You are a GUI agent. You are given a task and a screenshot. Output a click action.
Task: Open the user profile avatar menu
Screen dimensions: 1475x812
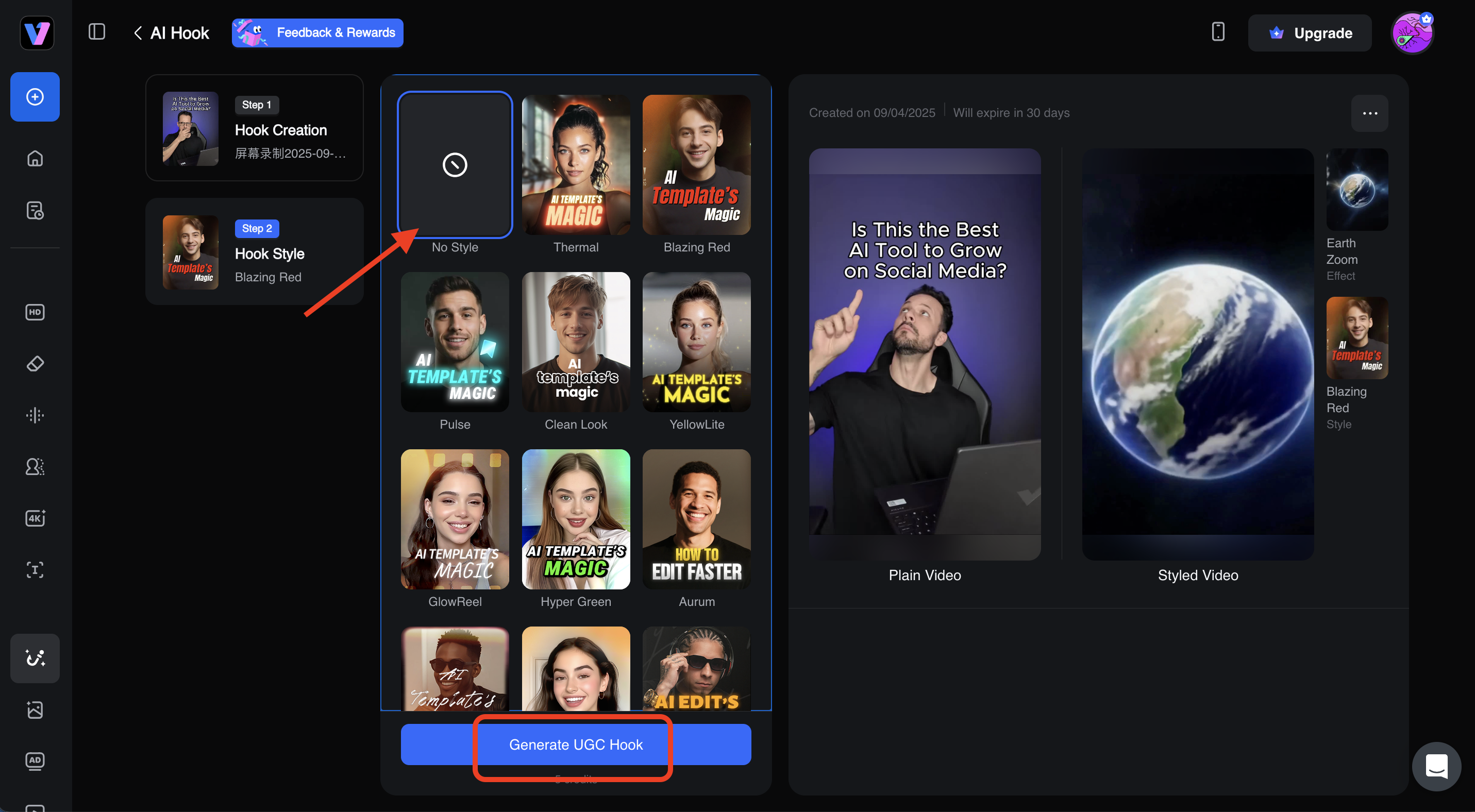(x=1412, y=33)
